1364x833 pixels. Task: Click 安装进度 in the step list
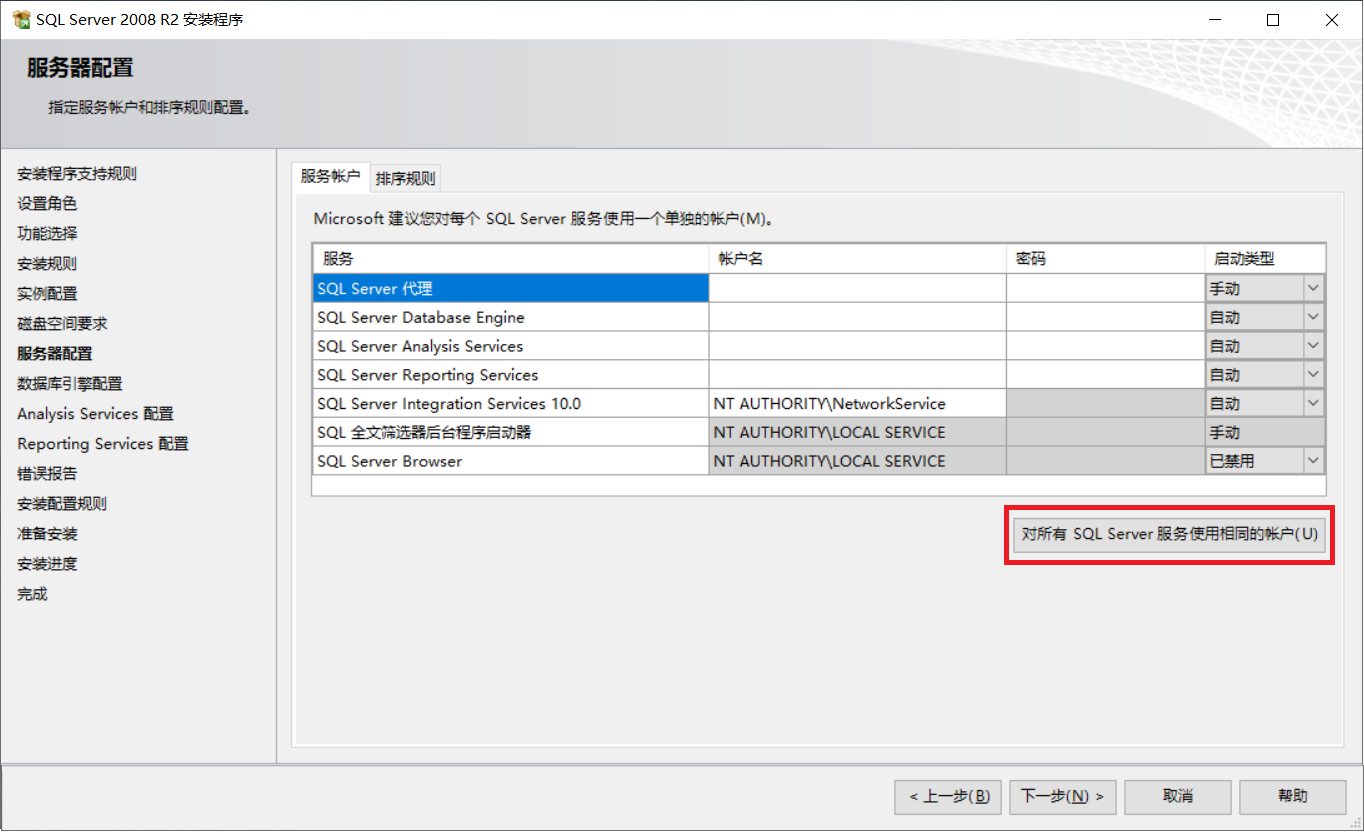(x=47, y=564)
